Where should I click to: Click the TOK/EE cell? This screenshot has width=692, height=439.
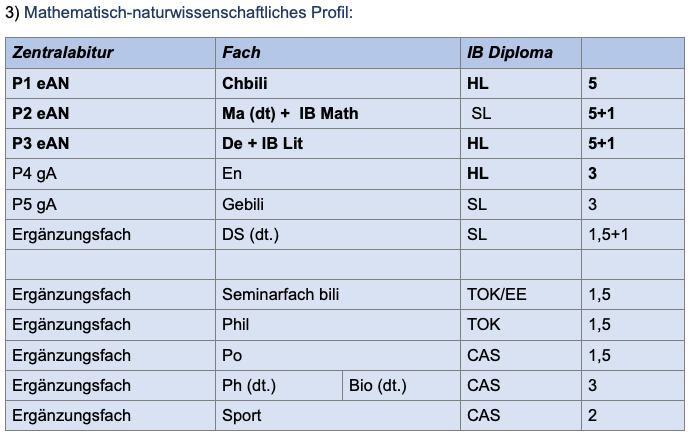521,294
